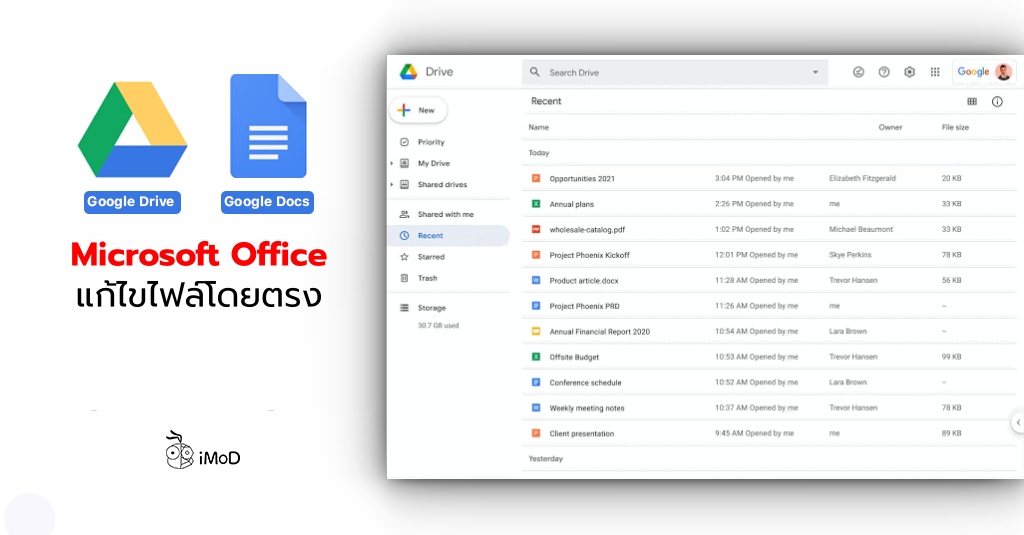The height and width of the screenshot is (535, 1024).
Task: Open the offline ready status icon
Action: pyautogui.click(x=858, y=72)
